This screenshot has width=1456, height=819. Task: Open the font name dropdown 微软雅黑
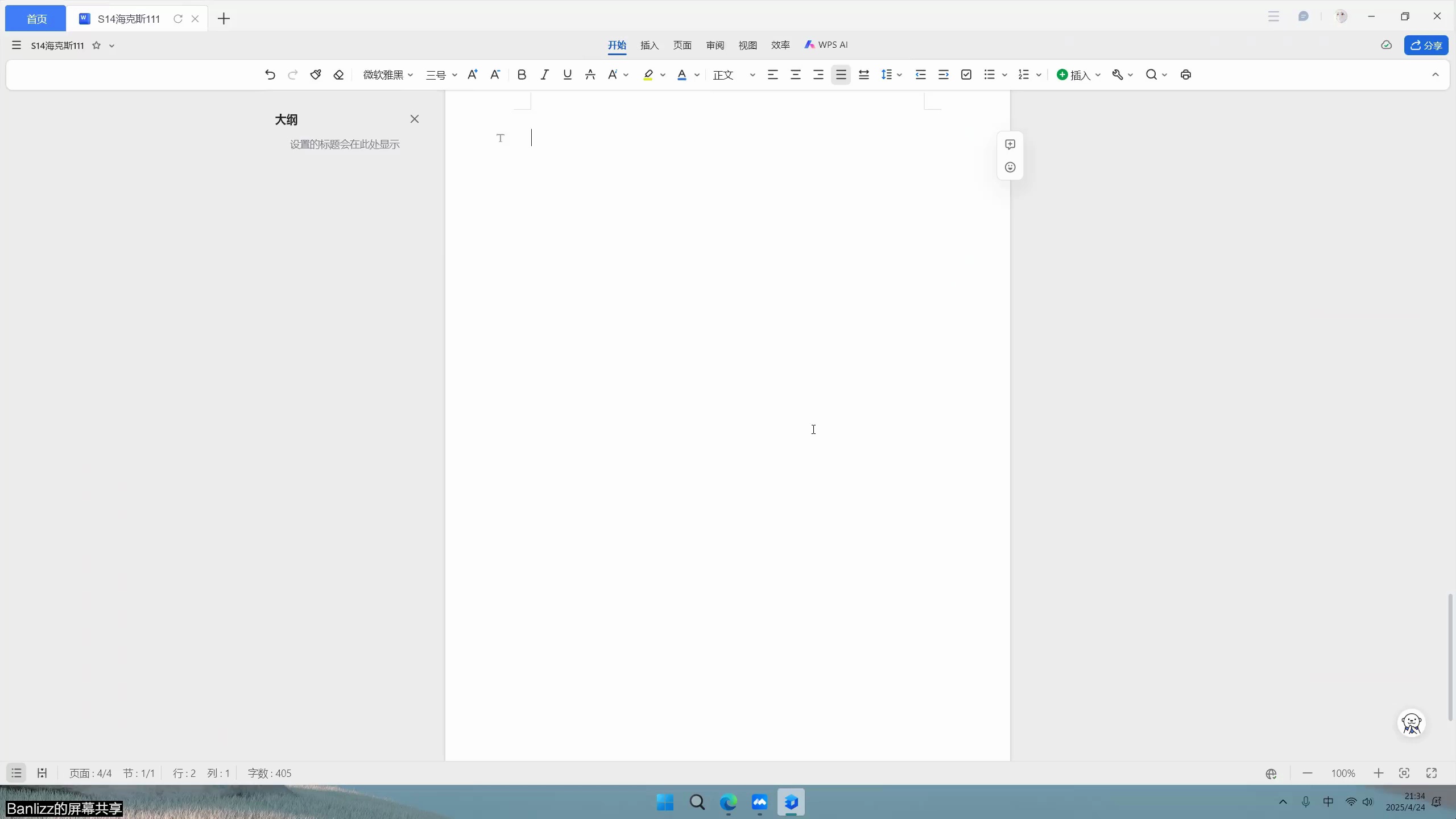[388, 75]
